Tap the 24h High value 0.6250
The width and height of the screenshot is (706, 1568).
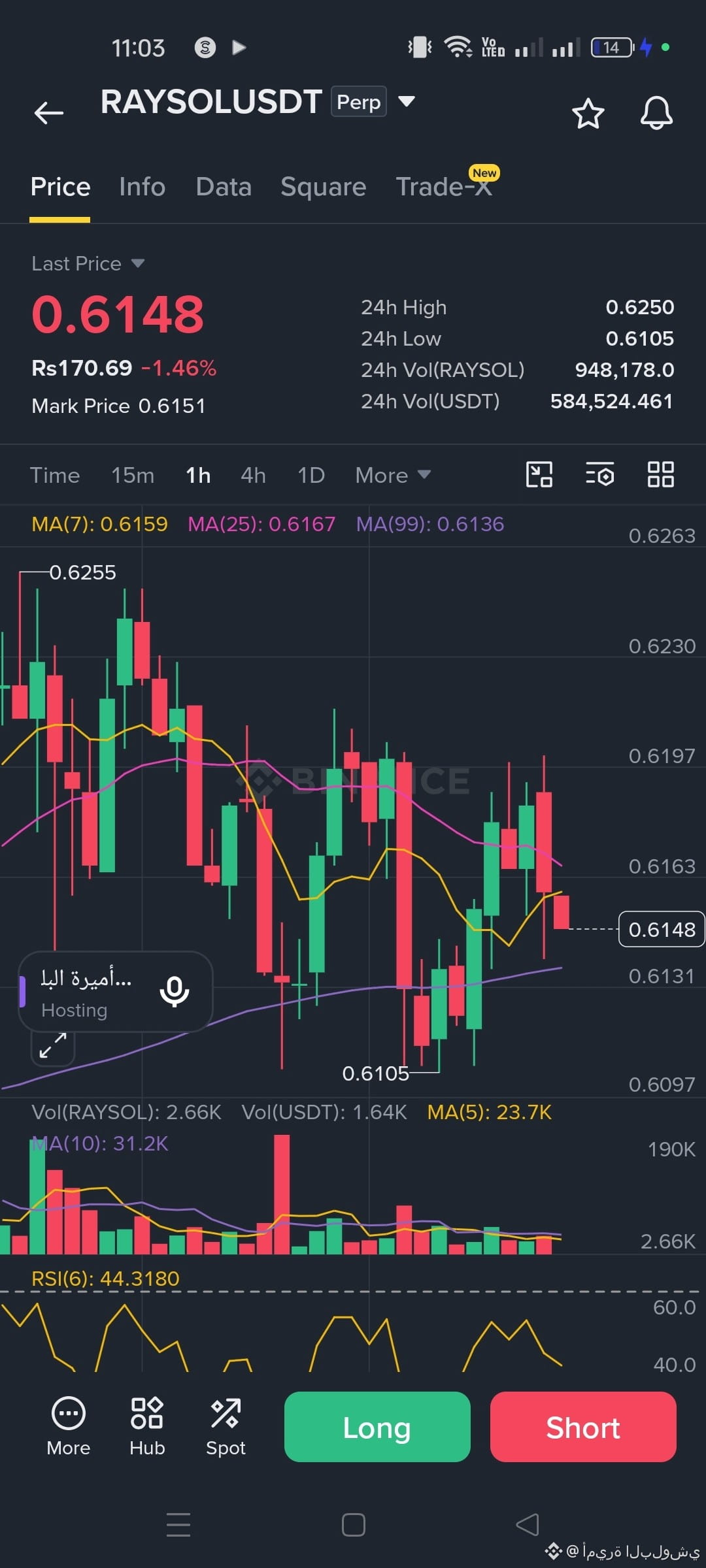[640, 307]
